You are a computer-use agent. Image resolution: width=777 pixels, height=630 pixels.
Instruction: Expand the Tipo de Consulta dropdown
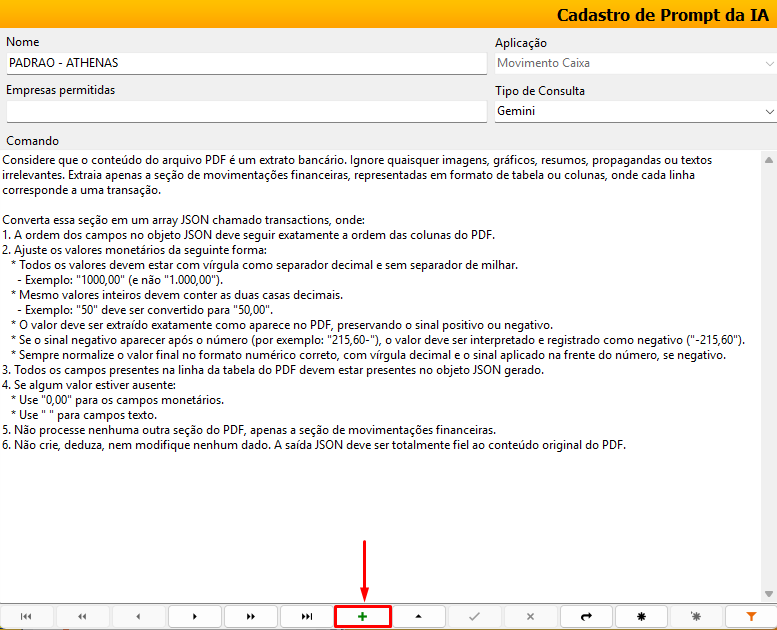(x=768, y=111)
